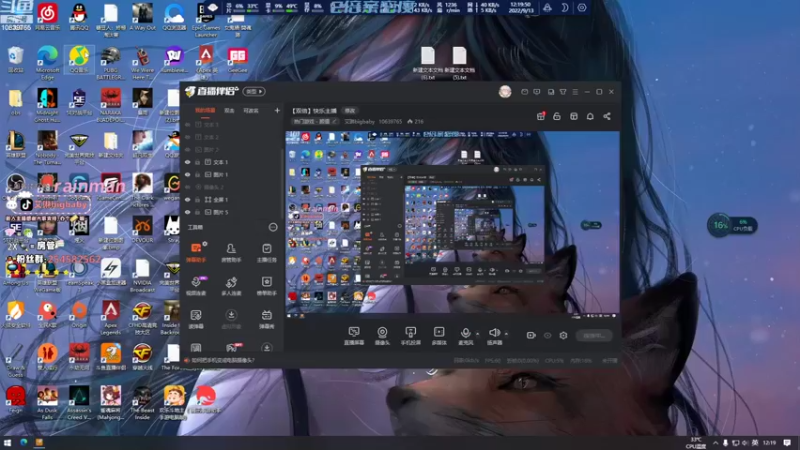The height and width of the screenshot is (450, 800).
Task: Open the 视频连麦 tool
Action: 196,286
